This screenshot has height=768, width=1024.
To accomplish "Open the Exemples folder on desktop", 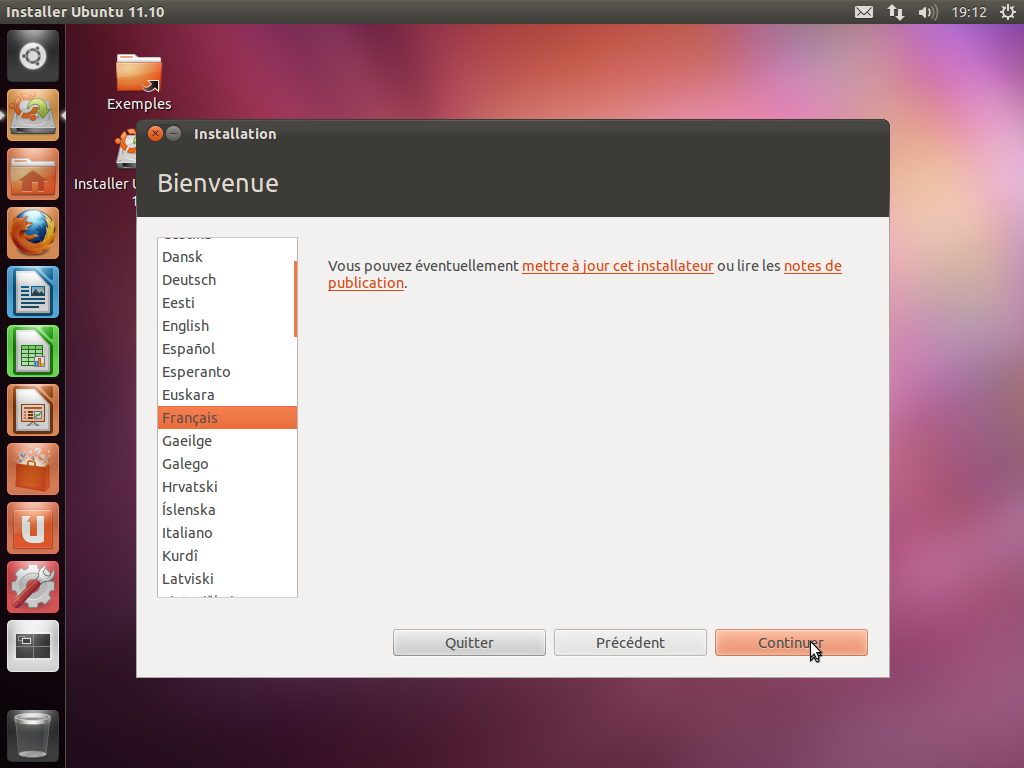I will point(139,82).
